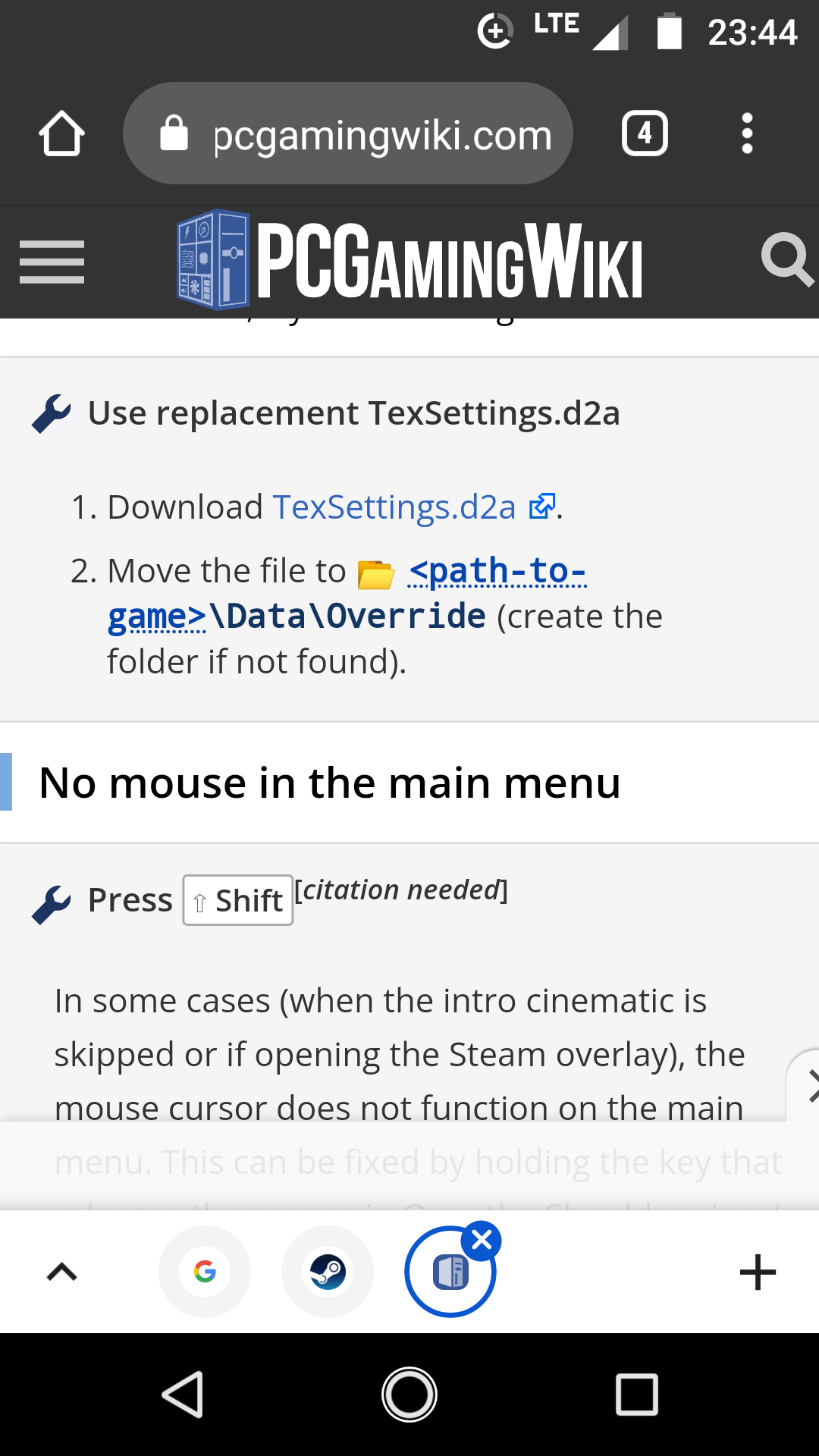Tap the Shift key label
The height and width of the screenshot is (1456, 819).
pyautogui.click(x=238, y=900)
